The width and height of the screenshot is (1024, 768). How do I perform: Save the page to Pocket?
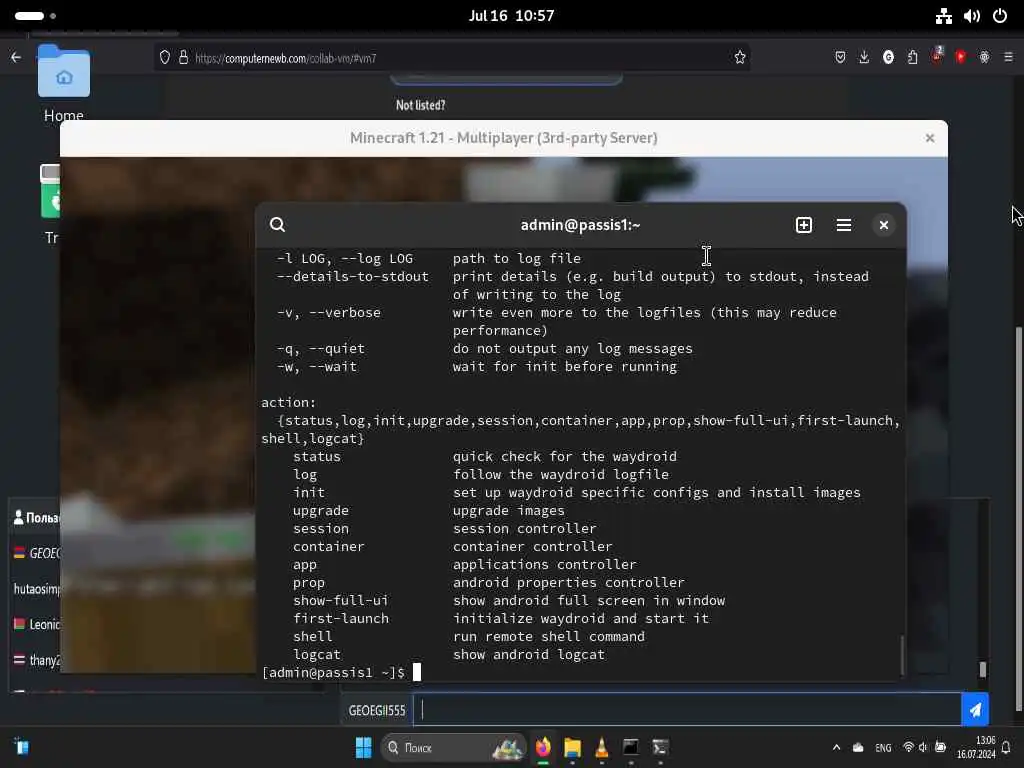pyautogui.click(x=840, y=57)
